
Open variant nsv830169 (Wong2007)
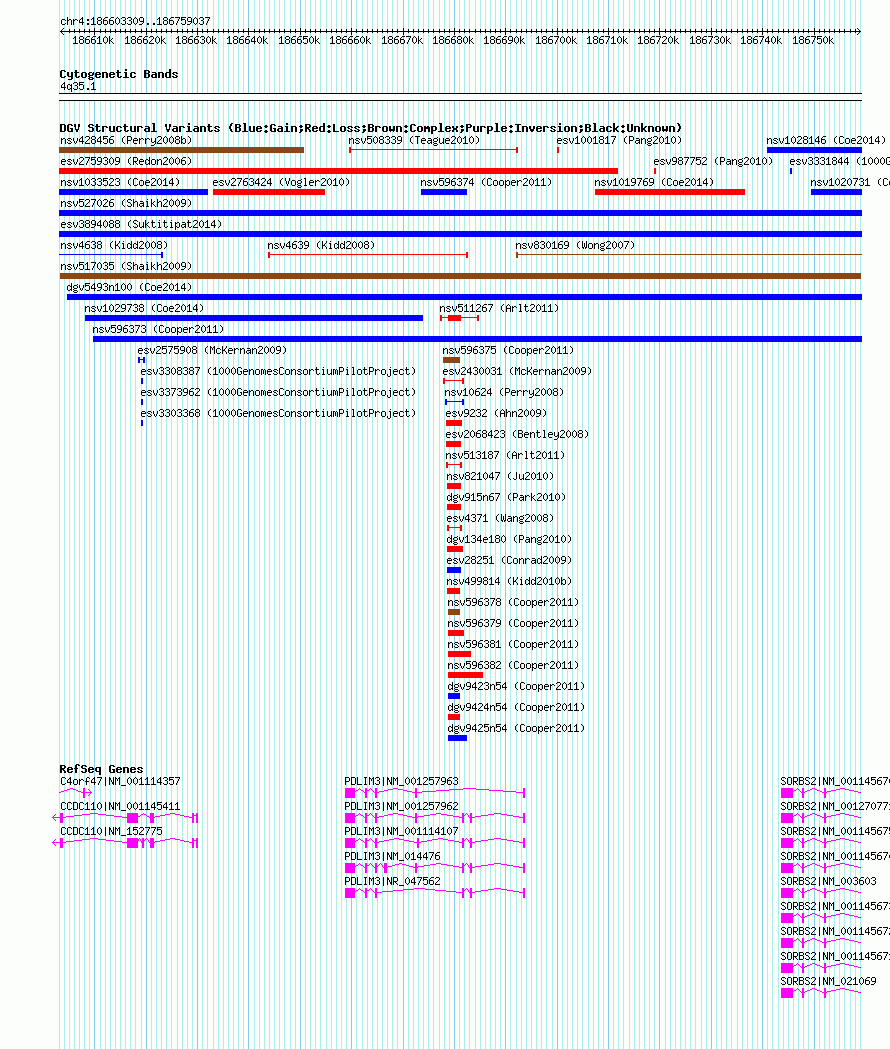click(x=575, y=246)
